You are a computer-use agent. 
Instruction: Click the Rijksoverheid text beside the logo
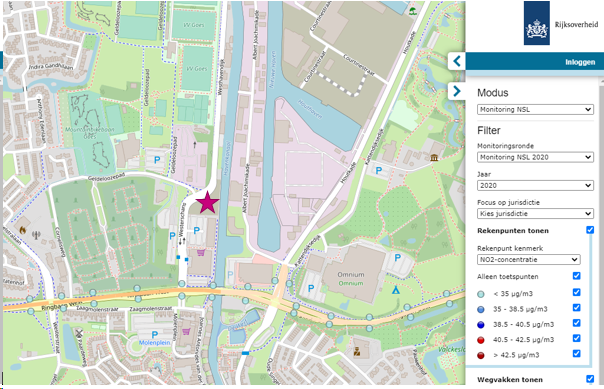pyautogui.click(x=576, y=24)
